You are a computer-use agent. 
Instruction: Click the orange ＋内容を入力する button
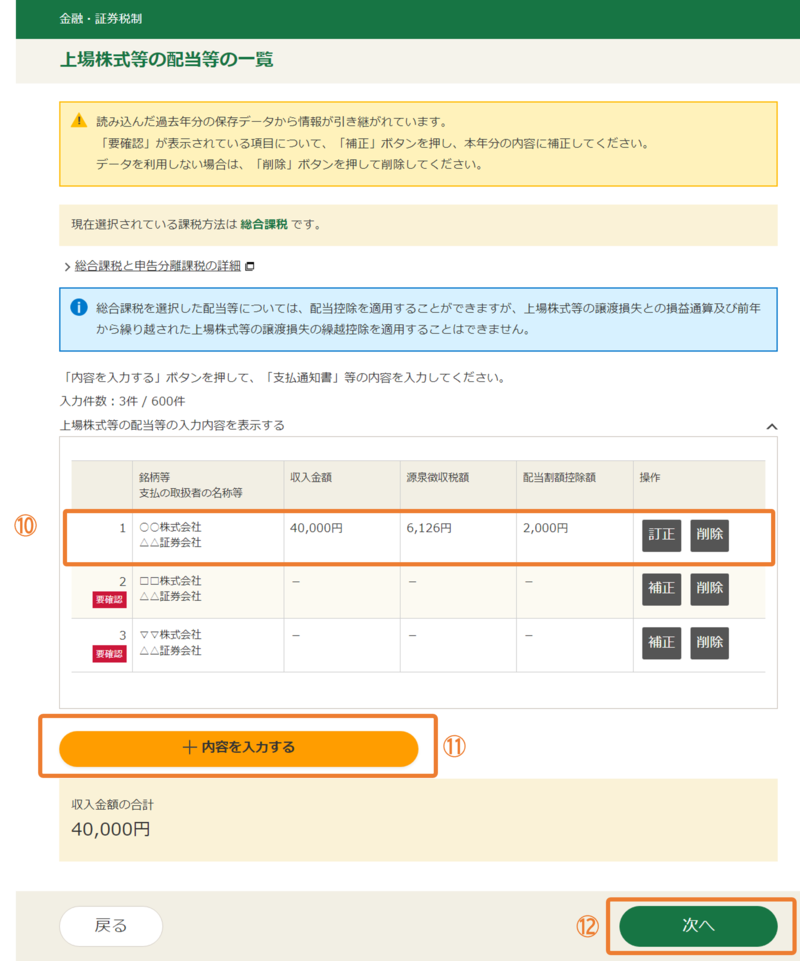tap(238, 748)
